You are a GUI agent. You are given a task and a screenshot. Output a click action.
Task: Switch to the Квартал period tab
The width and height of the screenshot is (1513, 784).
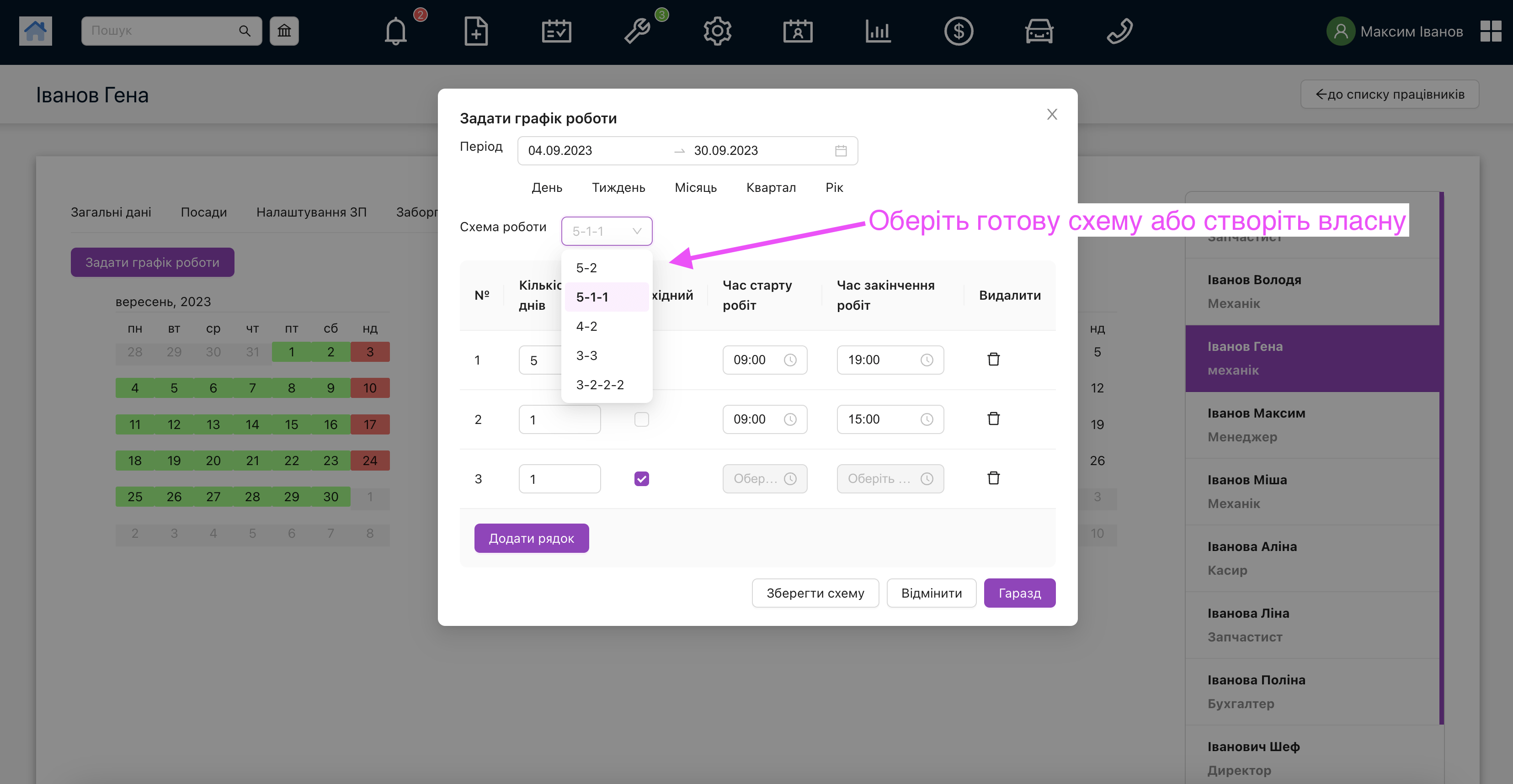click(x=771, y=187)
